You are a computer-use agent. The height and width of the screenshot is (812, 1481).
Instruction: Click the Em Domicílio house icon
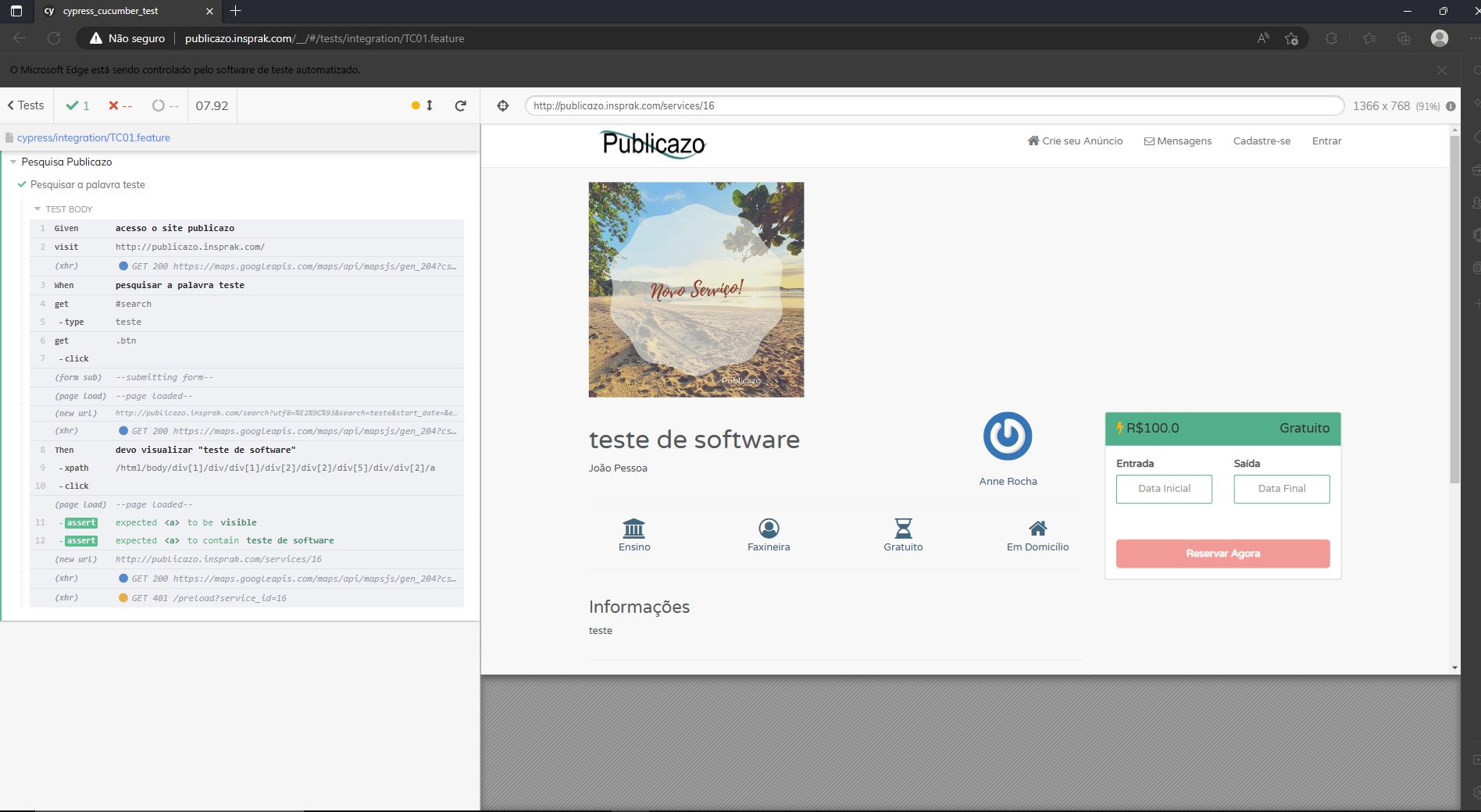click(1037, 528)
